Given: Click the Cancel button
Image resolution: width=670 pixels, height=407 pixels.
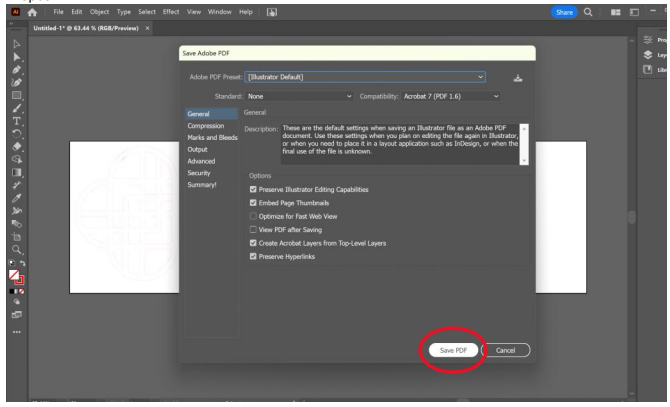Looking at the screenshot, I should (x=505, y=350).
